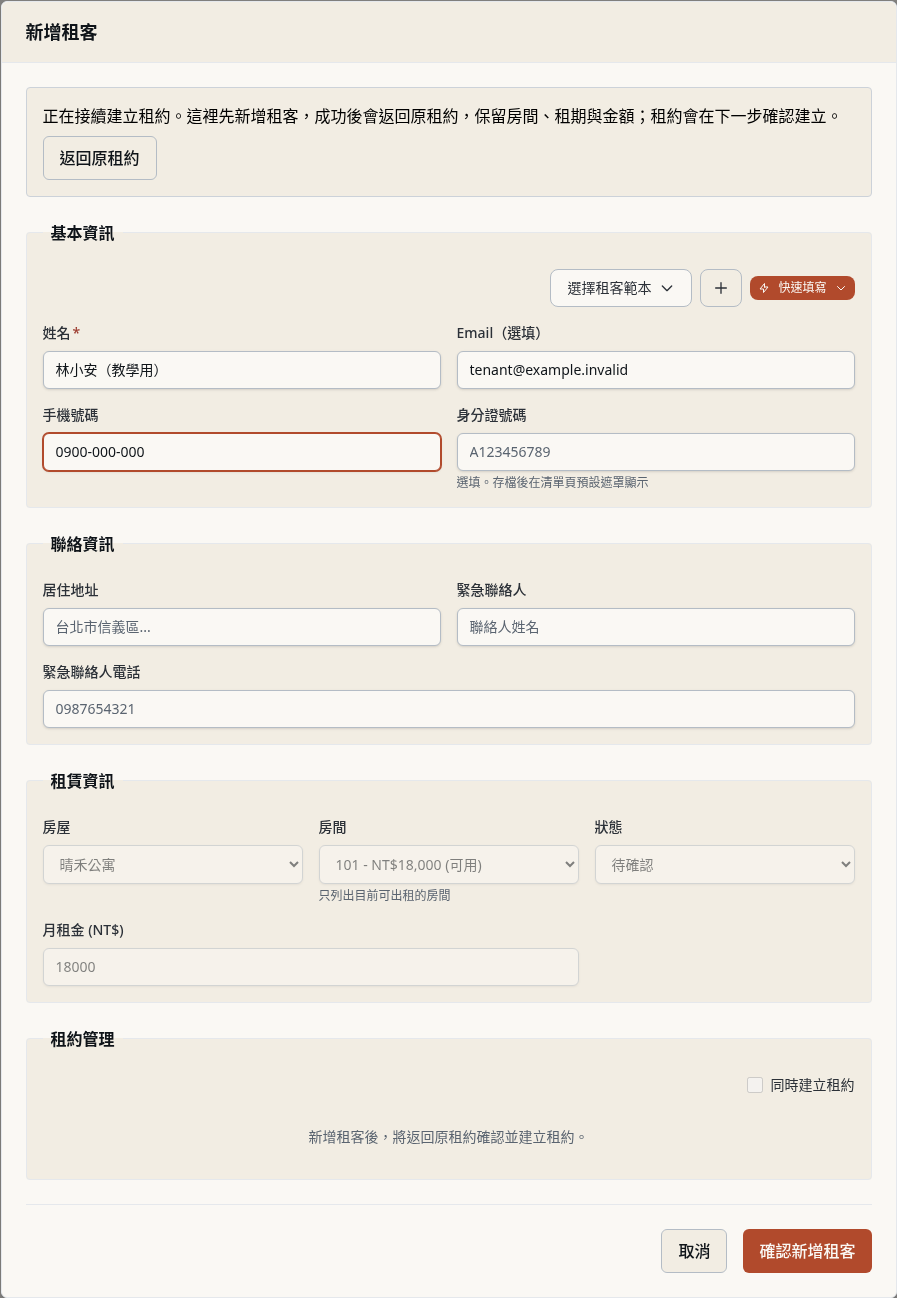Click the 租賃資訊 section heading
The width and height of the screenshot is (897, 1298).
pos(83,782)
